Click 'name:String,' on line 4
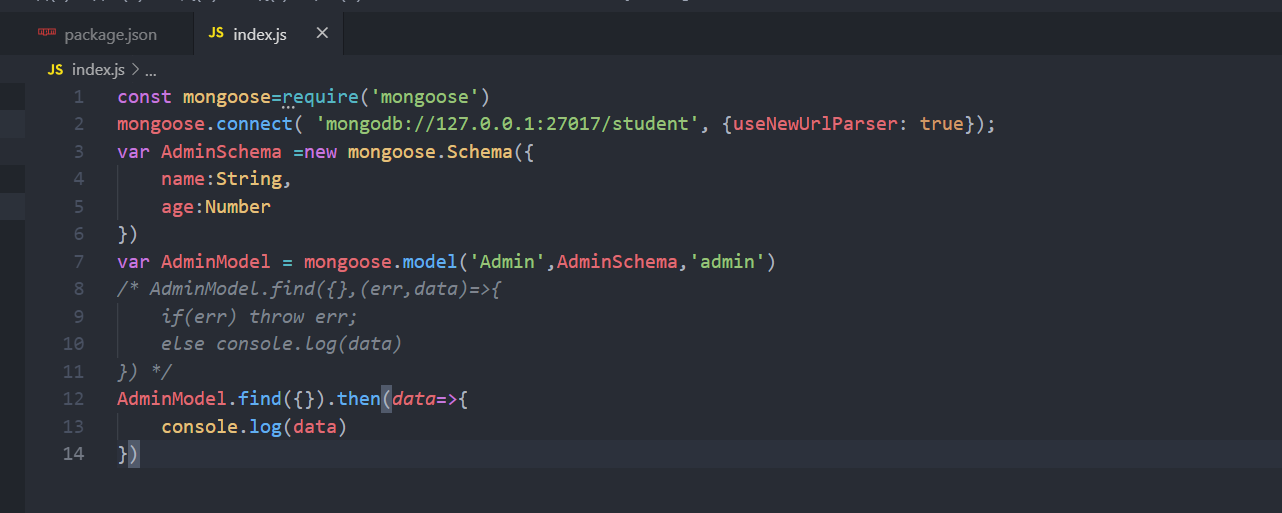The image size is (1282, 513). click(x=227, y=179)
